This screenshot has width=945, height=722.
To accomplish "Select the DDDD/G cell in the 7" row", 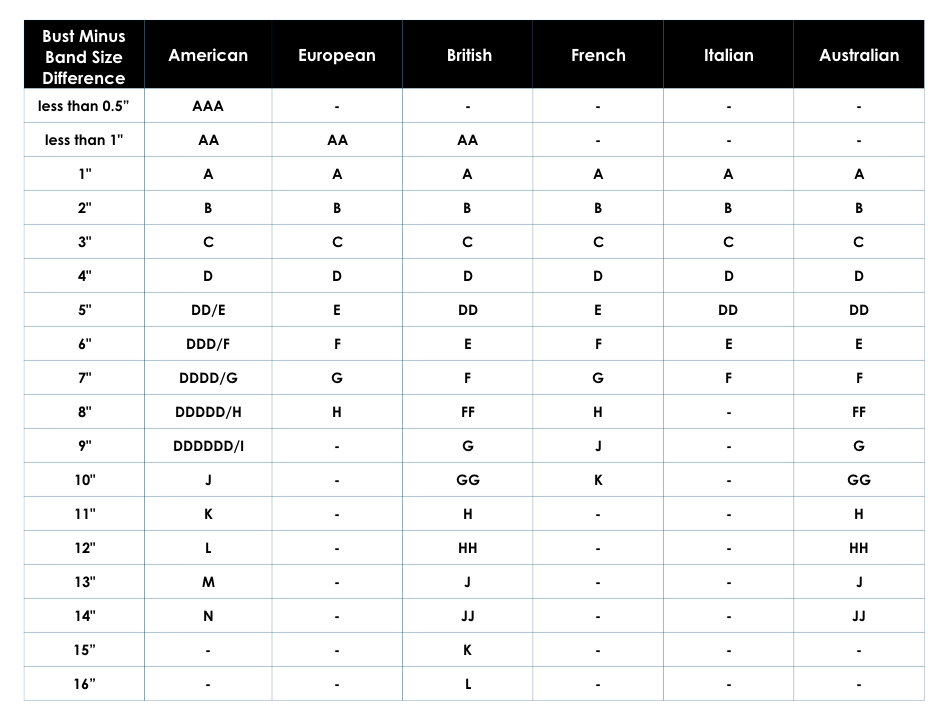I will pyautogui.click(x=208, y=378).
